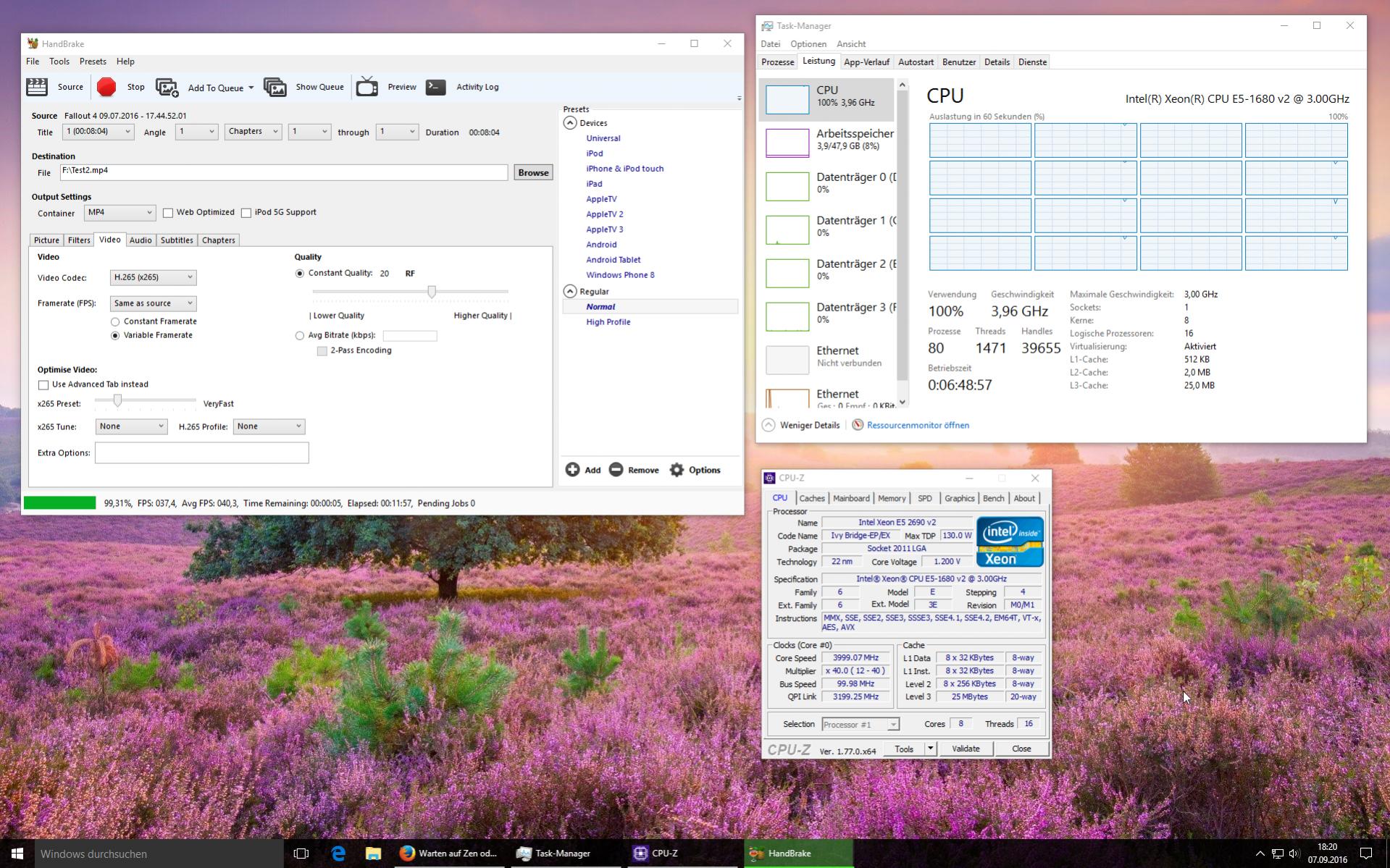Image resolution: width=1390 pixels, height=868 pixels.
Task: Click the preset Options gear icon
Action: tap(677, 470)
